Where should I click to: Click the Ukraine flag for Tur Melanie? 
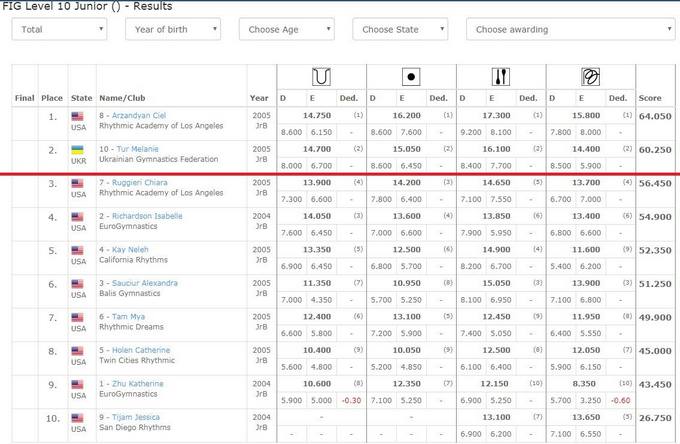[78, 149]
